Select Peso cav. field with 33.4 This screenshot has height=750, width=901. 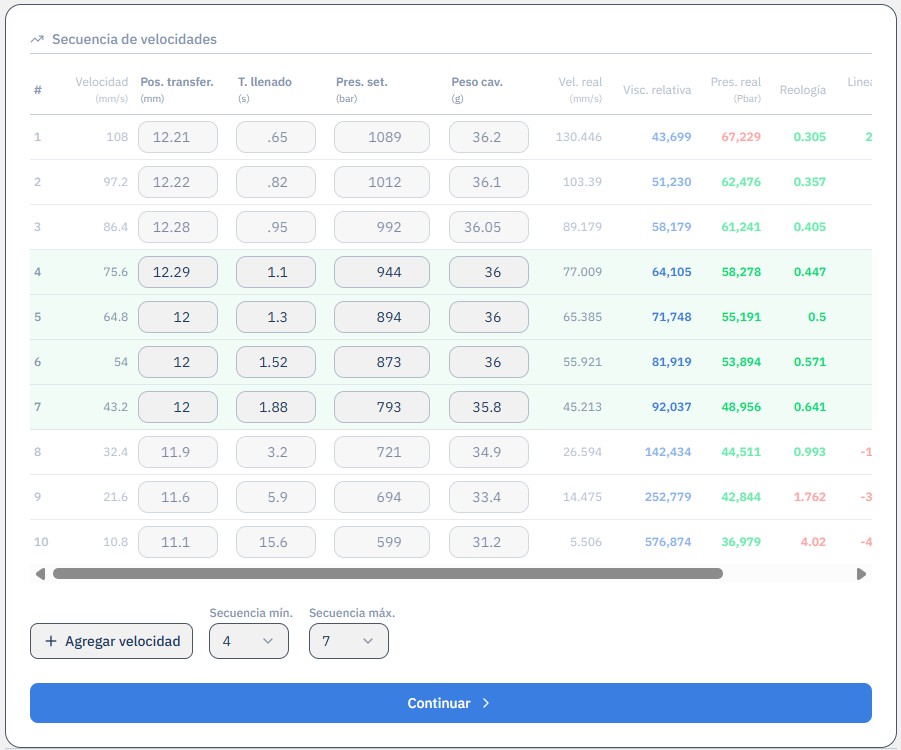click(x=489, y=497)
